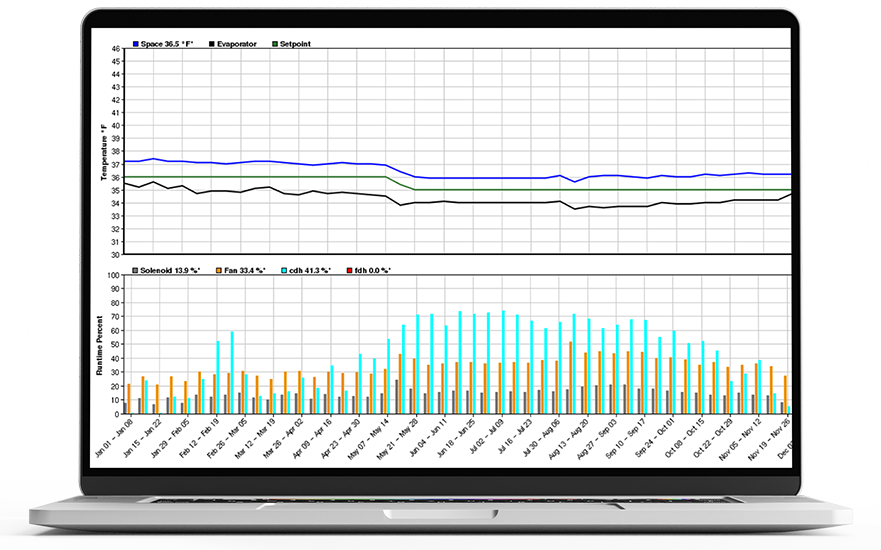Click the 'Jun 18 – Jun 25' date label
Viewport: 881px width, 550px height.
[456, 437]
